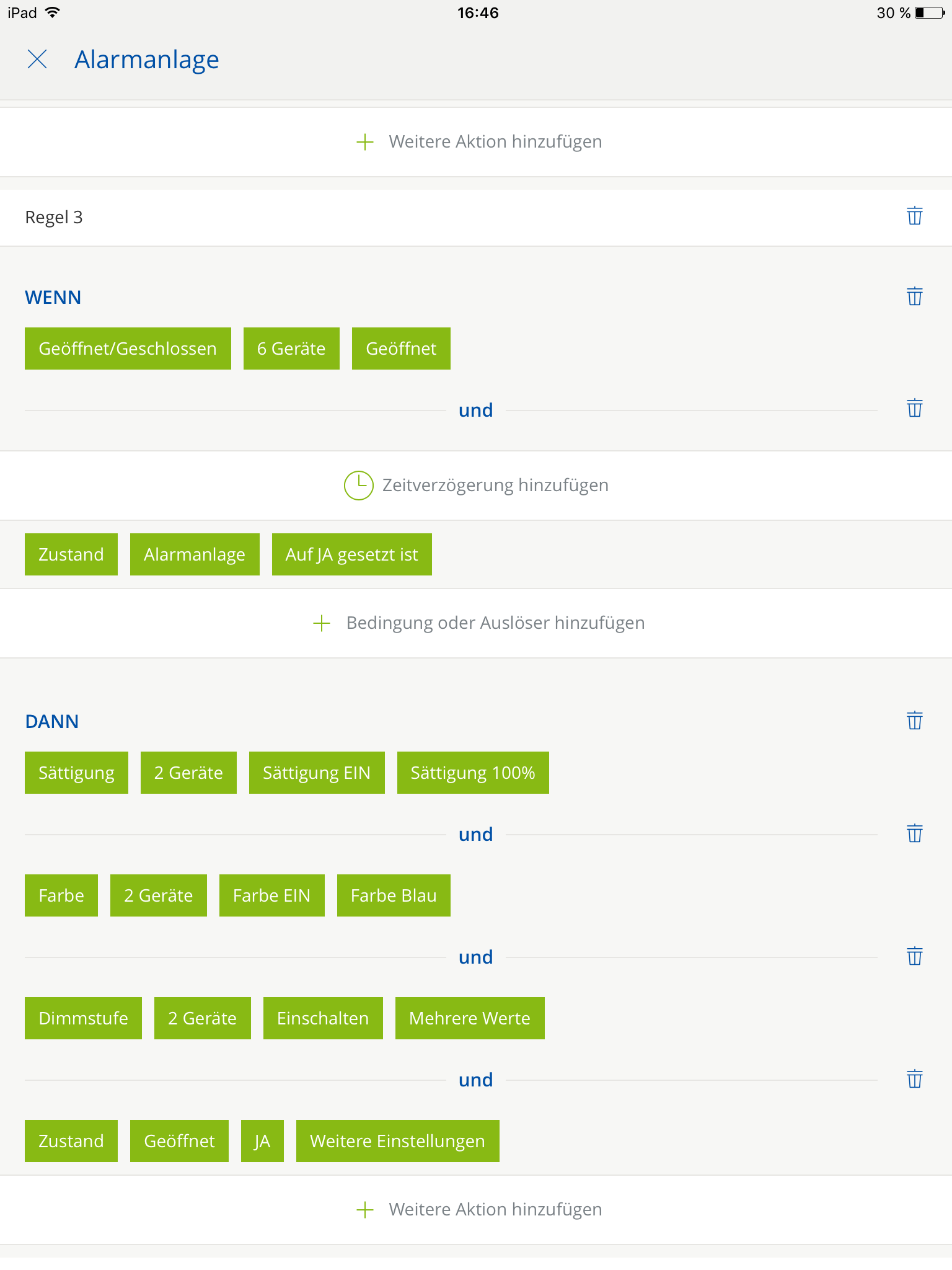Viewport: 952px width, 1270px height.
Task: Tap the clock icon for Zeitverzögerung
Action: [358, 486]
